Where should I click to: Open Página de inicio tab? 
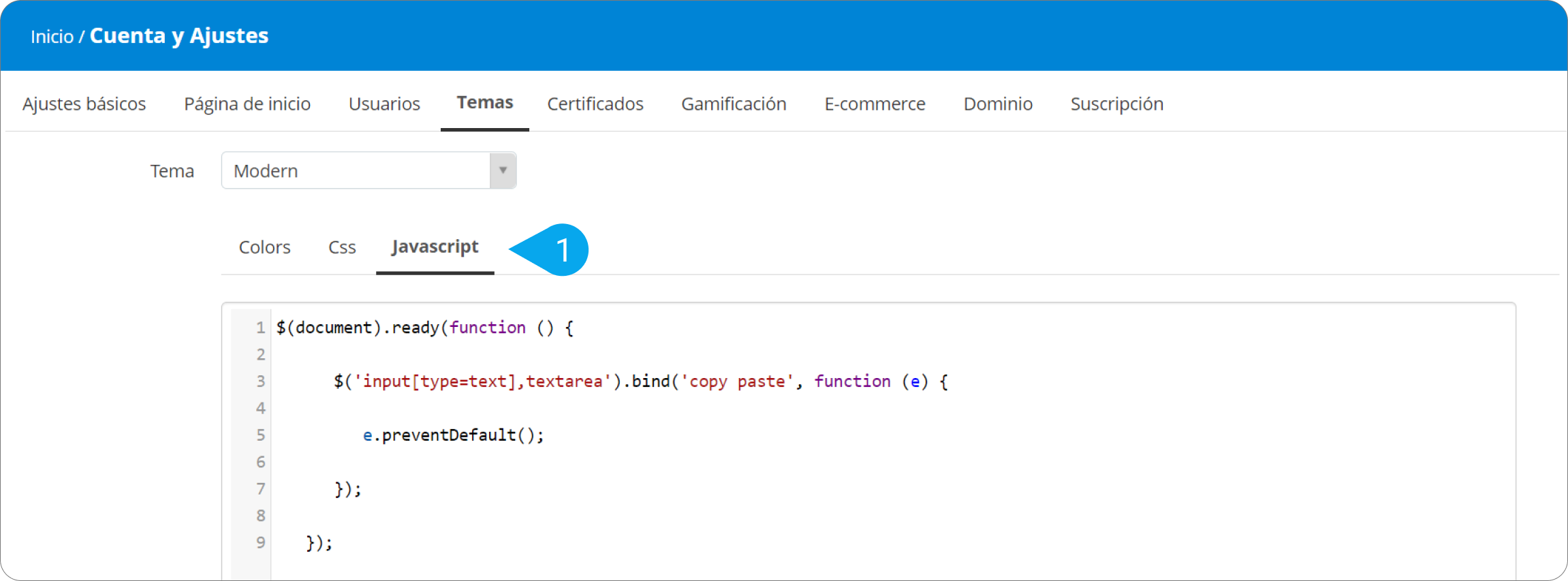click(x=247, y=104)
